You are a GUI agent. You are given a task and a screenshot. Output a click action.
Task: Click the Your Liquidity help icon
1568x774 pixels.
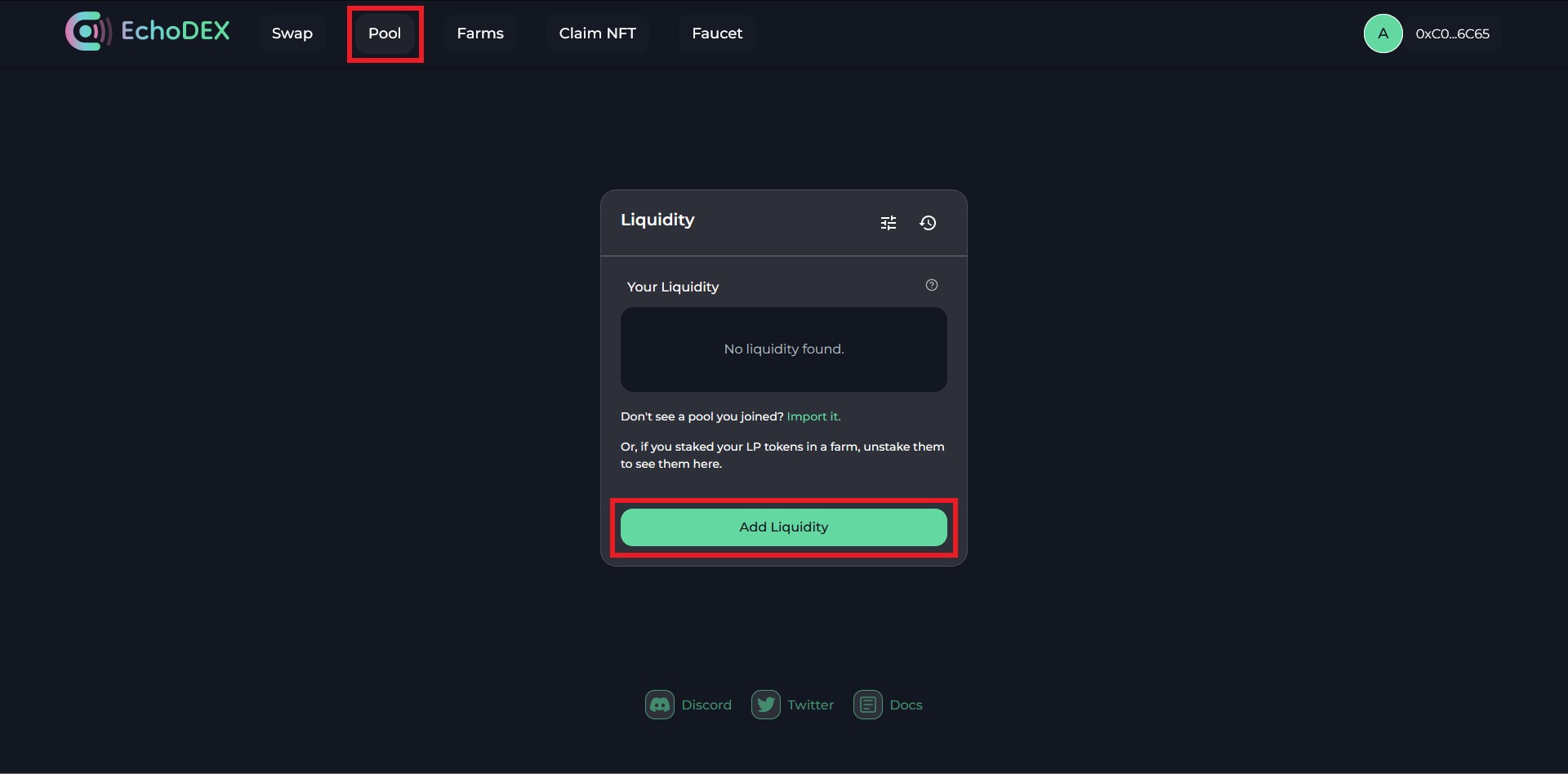point(932,285)
